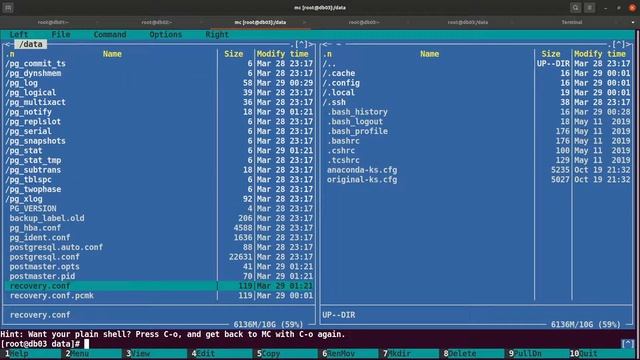Viewport: 640px width, 360px height.
Task: Sort left panel by Modify time
Action: tap(283, 54)
